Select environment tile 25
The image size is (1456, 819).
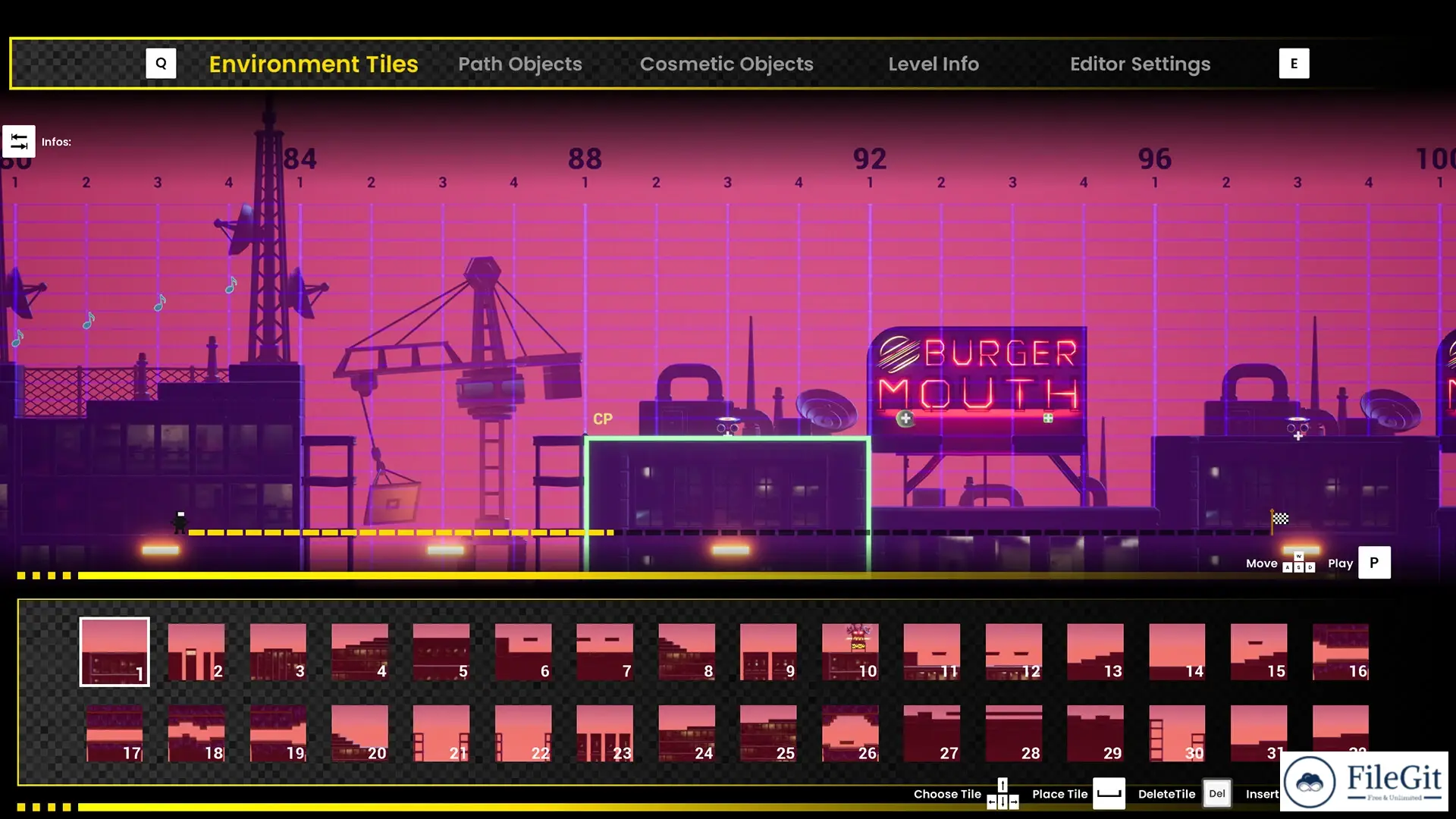(768, 733)
